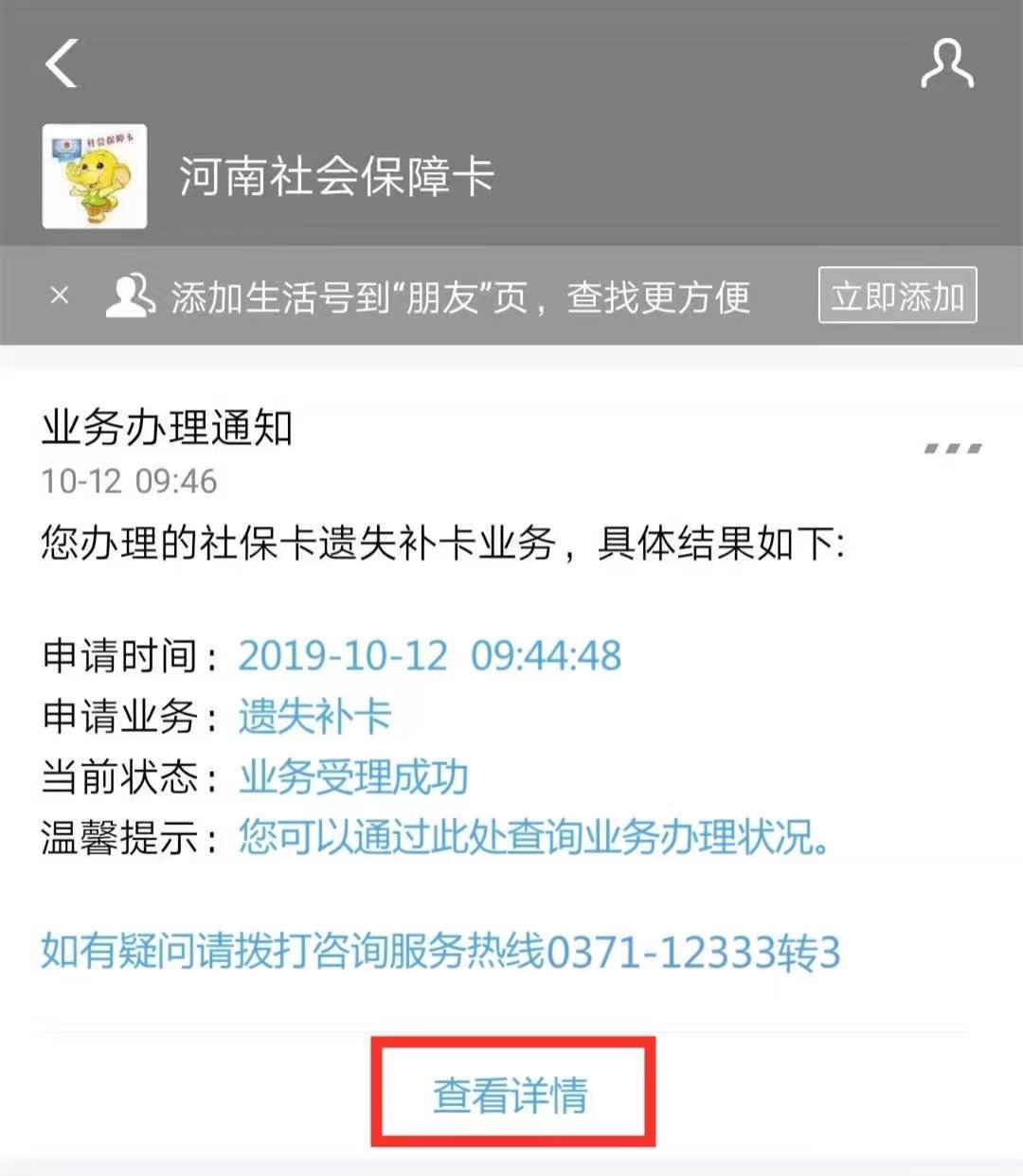The height and width of the screenshot is (1176, 1023).
Task: Tap the 遗失补卡 business value
Action: tap(314, 716)
